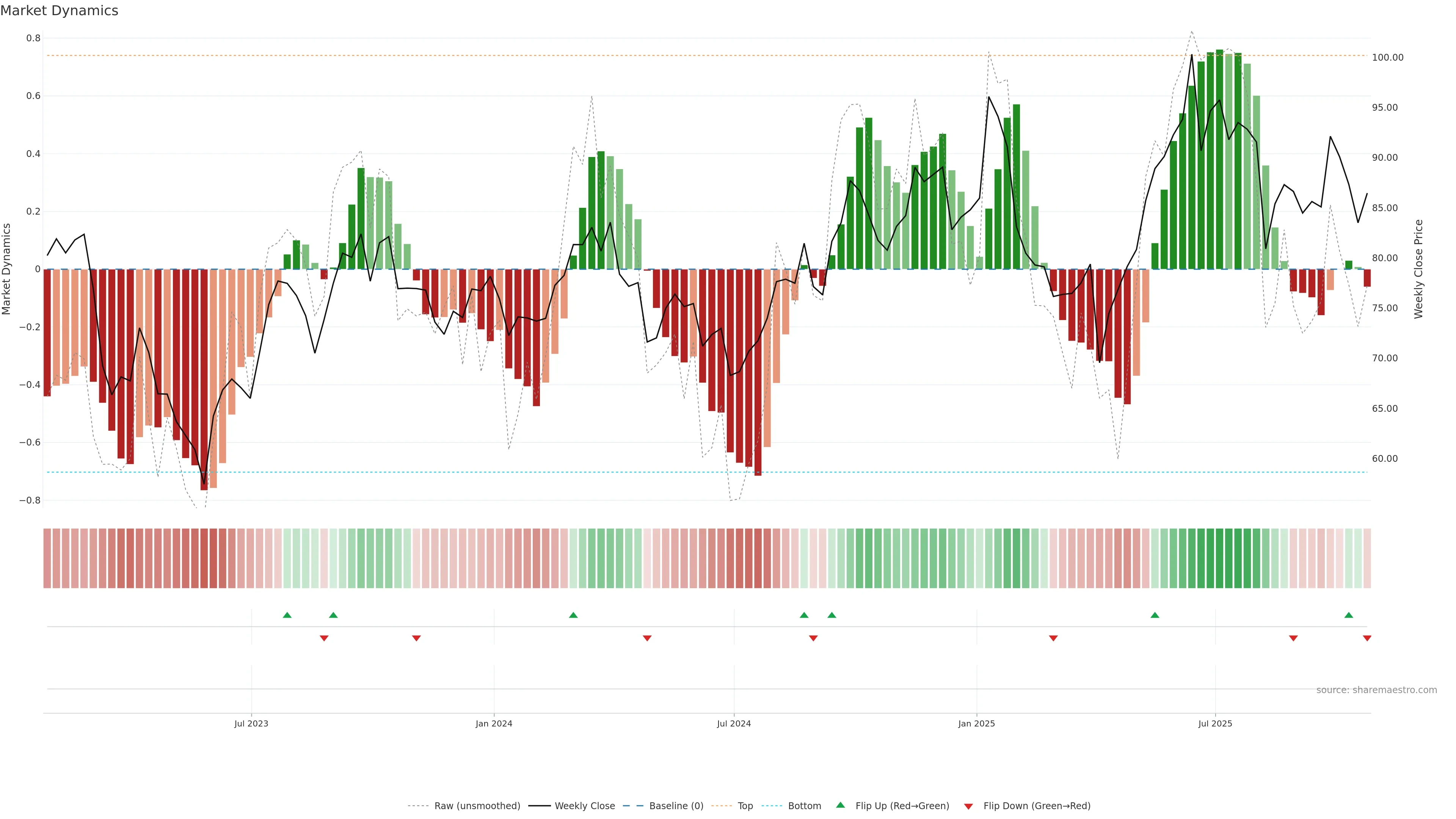Screen dimensions: 1456x819
Task: Click the Flip Down red triangle legend icon
Action: [968, 806]
